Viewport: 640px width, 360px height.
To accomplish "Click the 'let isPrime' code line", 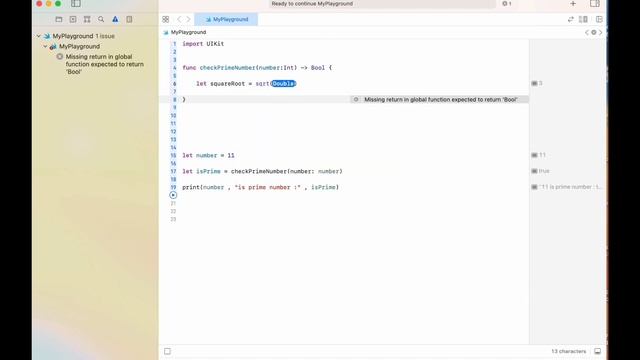I will pyautogui.click(x=262, y=171).
